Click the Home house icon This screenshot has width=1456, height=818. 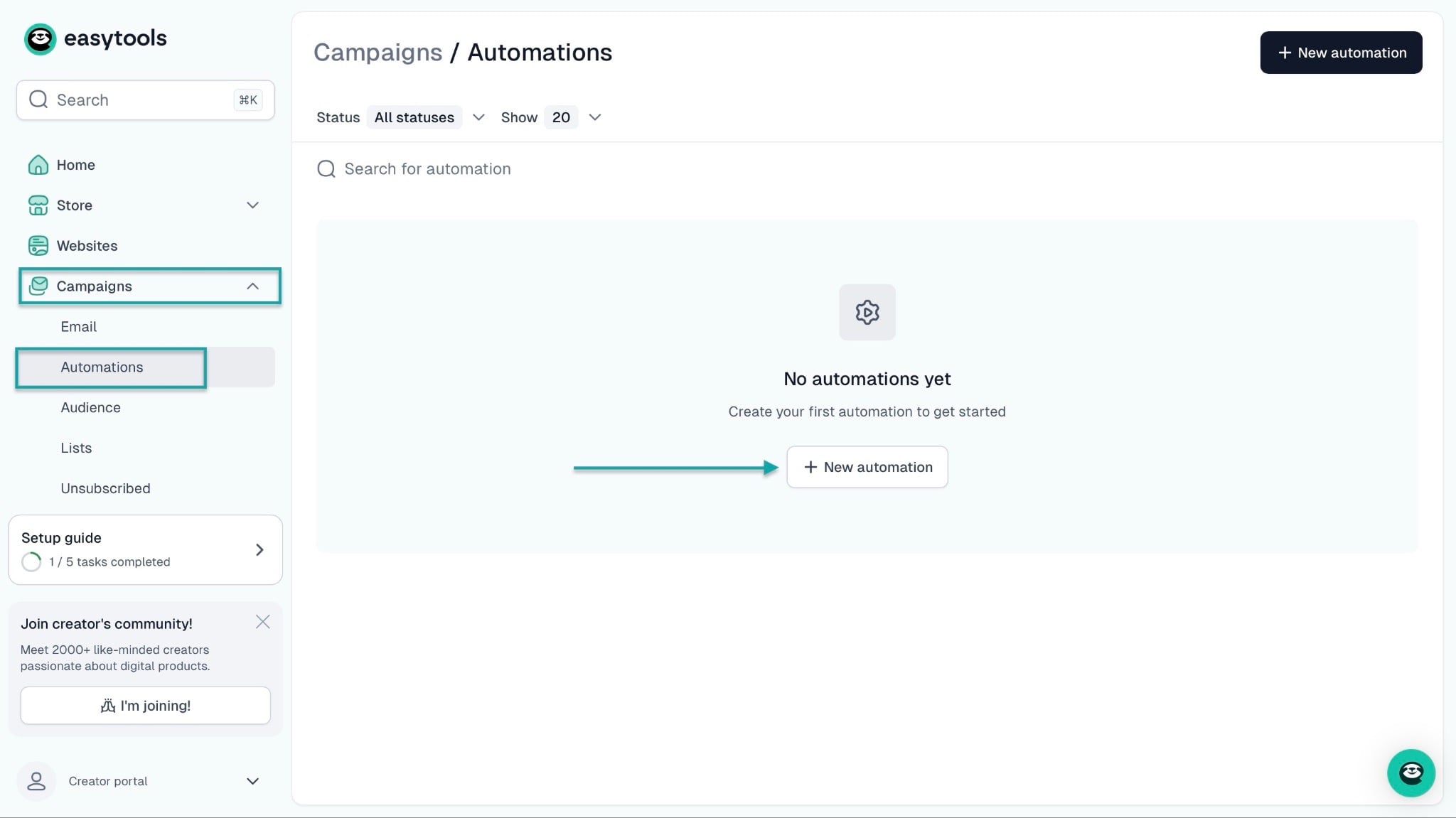tap(38, 165)
